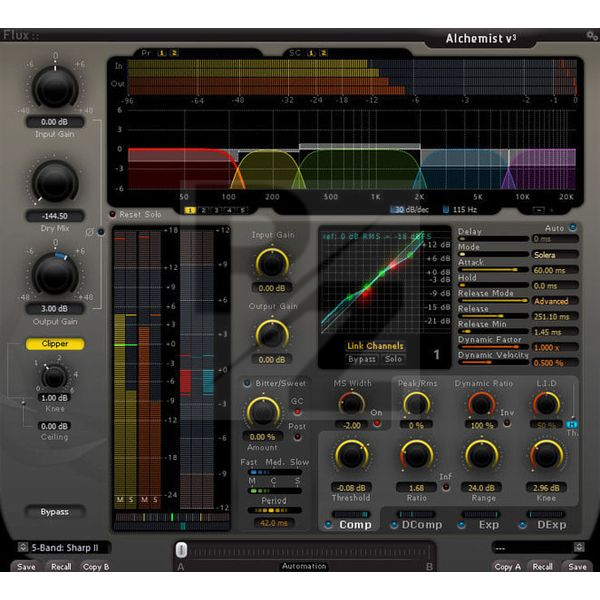Screen dimensions: 600x600
Task: Click the blue H Th. handle
Action: [x=572, y=424]
